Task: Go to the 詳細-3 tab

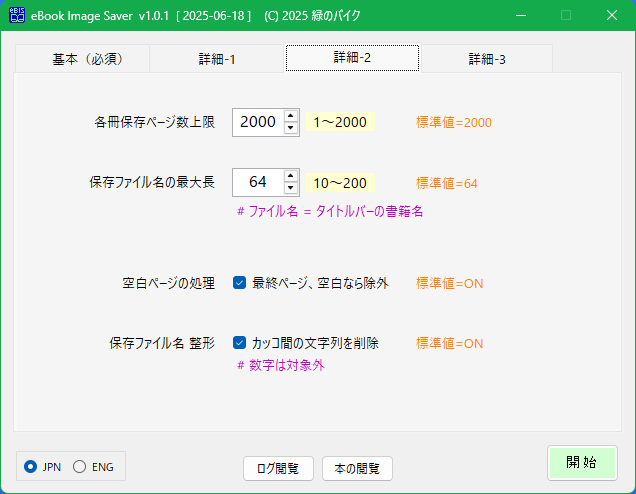Action: point(487,59)
